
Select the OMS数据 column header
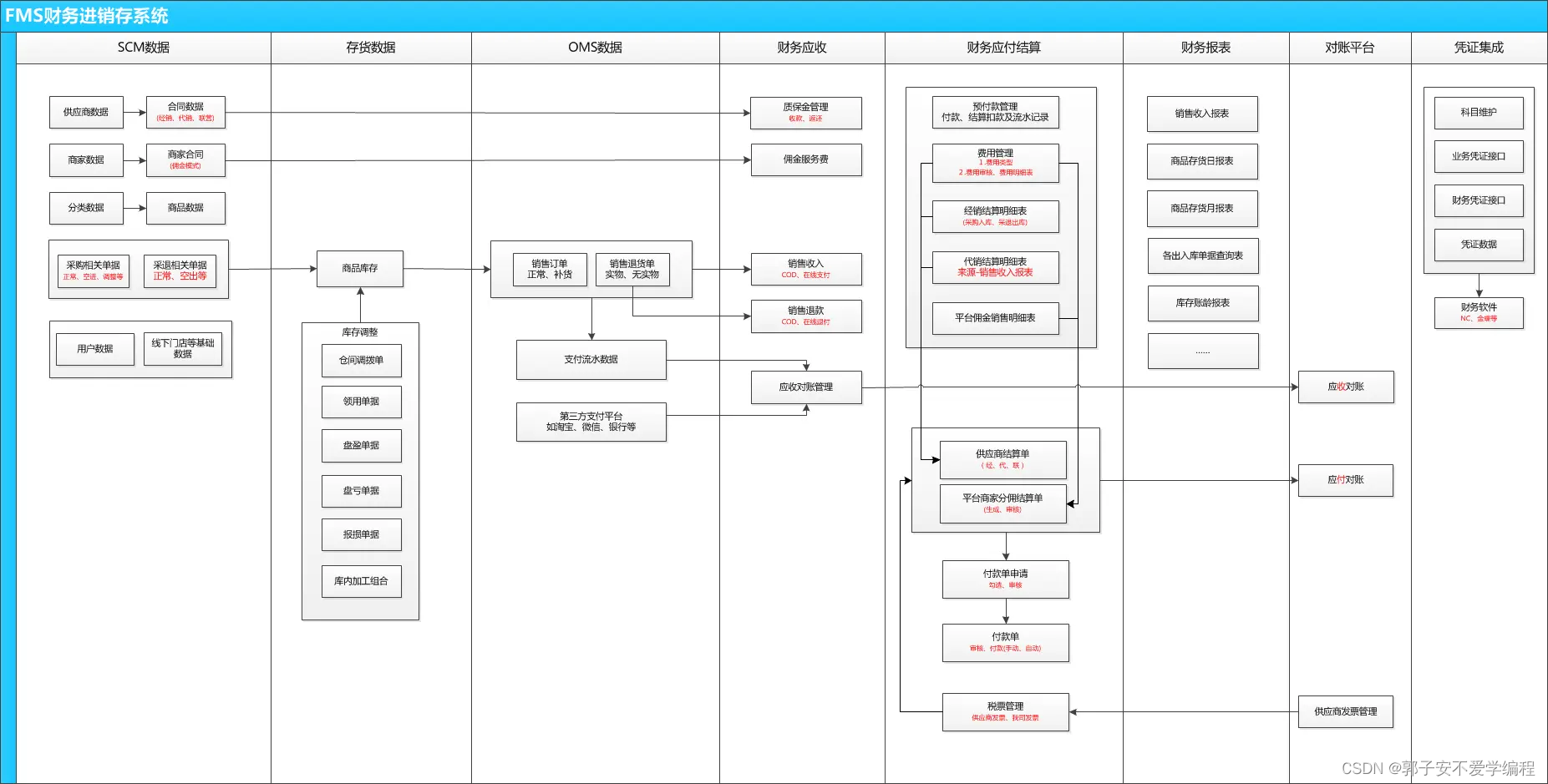[x=595, y=48]
